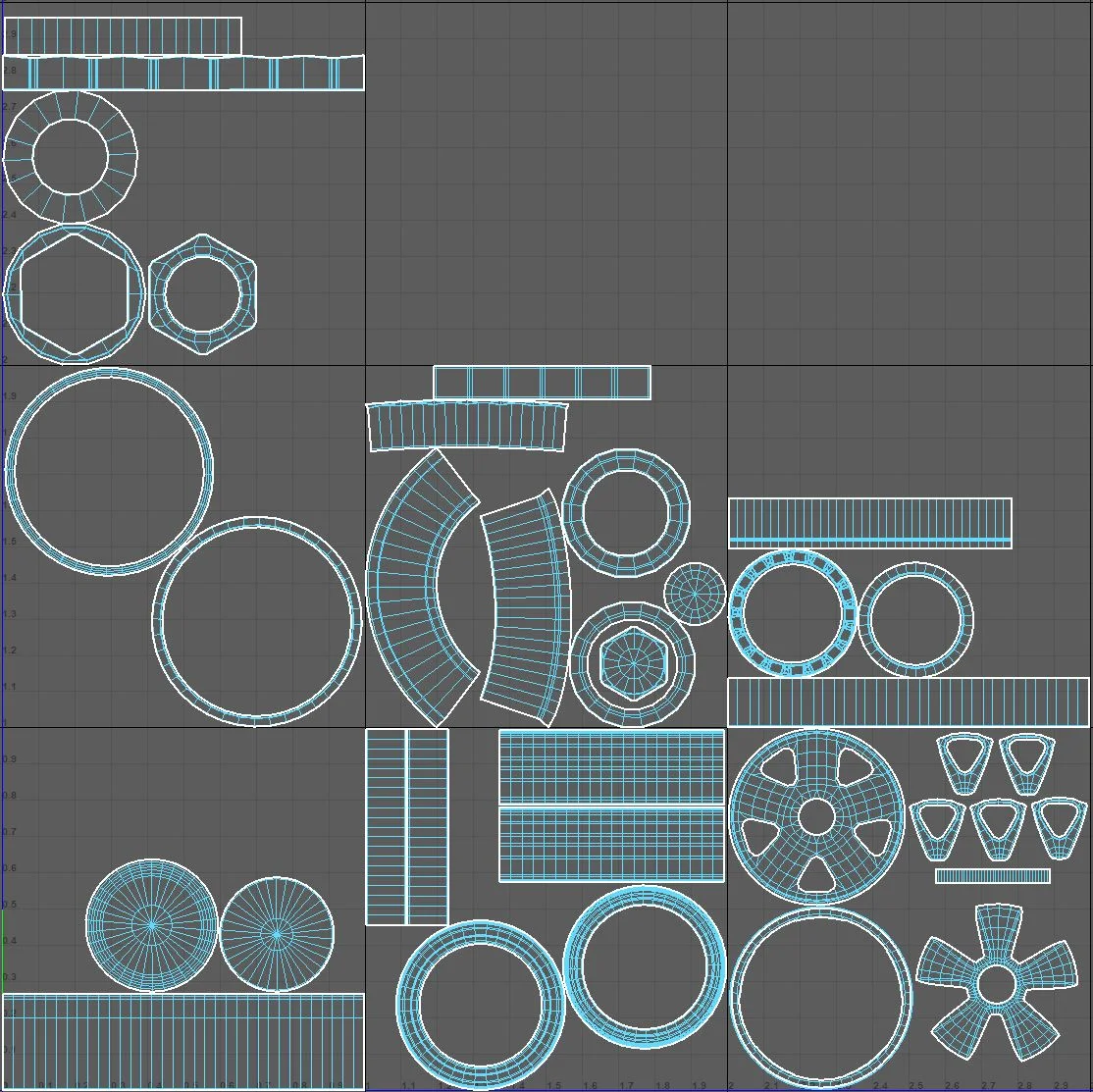The image size is (1093, 1092).
Task: Select the small spherical checkered circle shell
Action: [x=696, y=593]
